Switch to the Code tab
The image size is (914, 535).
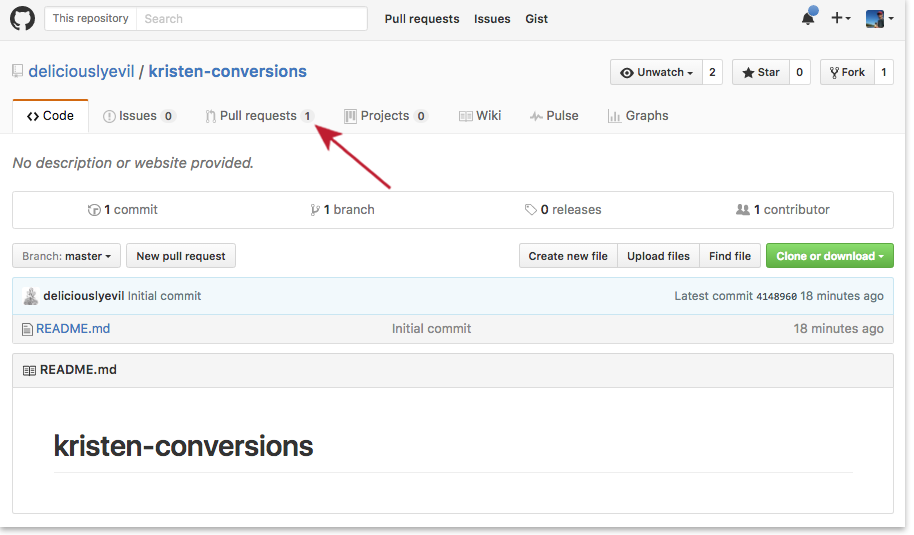(x=50, y=116)
